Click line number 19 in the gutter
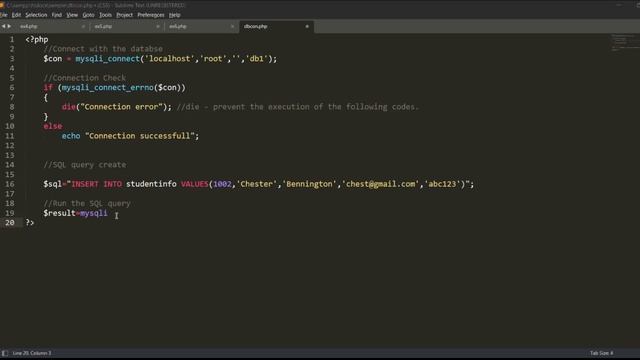Screen dimensions: 640x360 coord(10,213)
